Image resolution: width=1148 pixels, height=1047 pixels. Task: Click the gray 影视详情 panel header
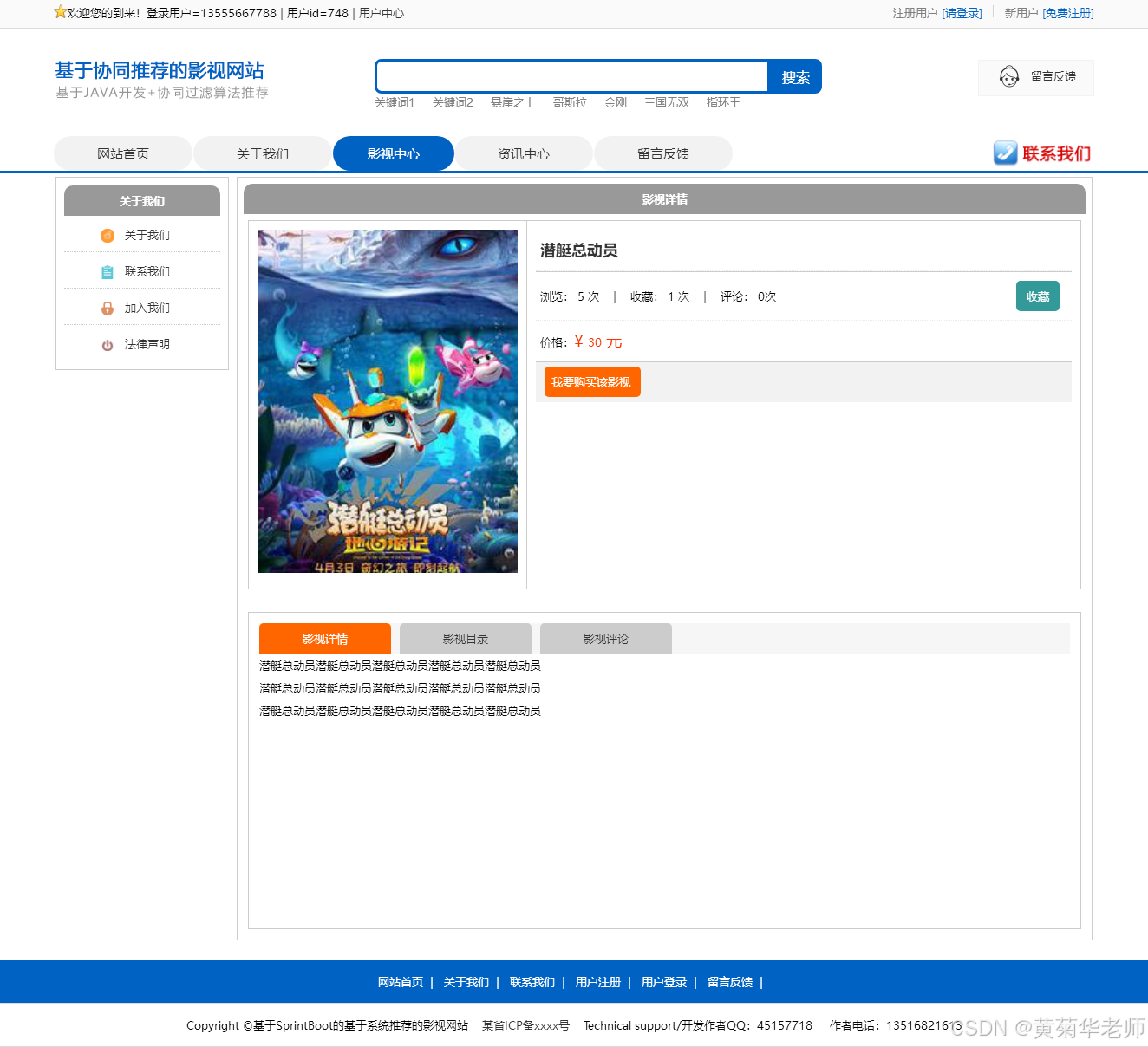tap(664, 199)
